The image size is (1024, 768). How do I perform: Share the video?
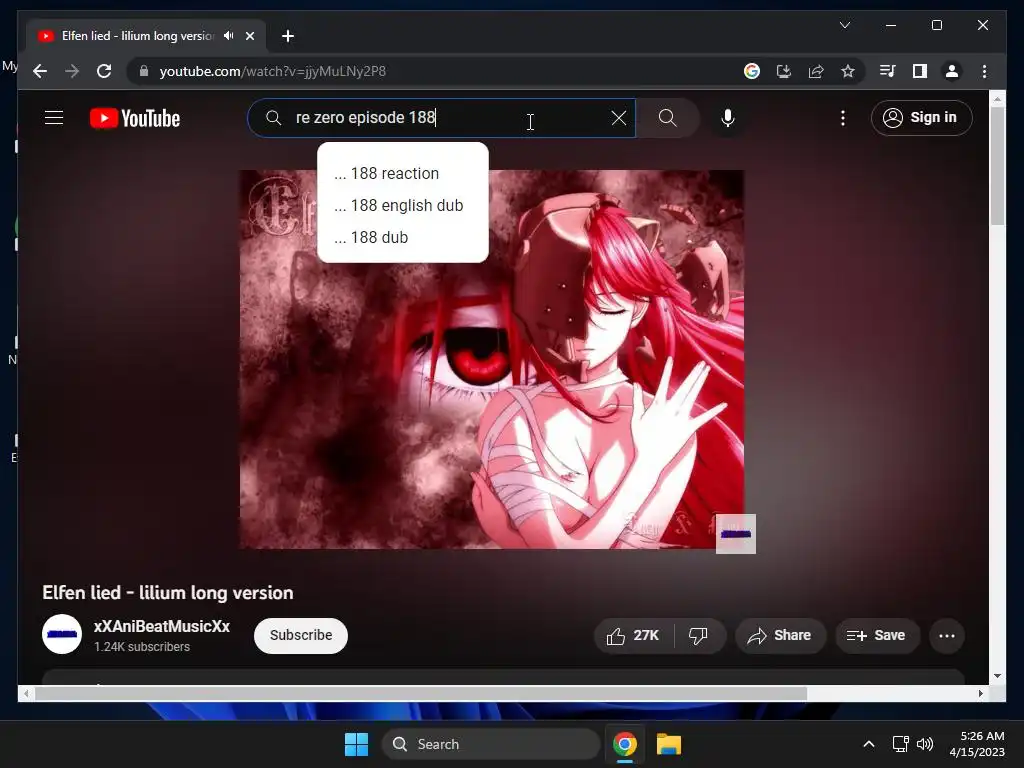click(780, 635)
